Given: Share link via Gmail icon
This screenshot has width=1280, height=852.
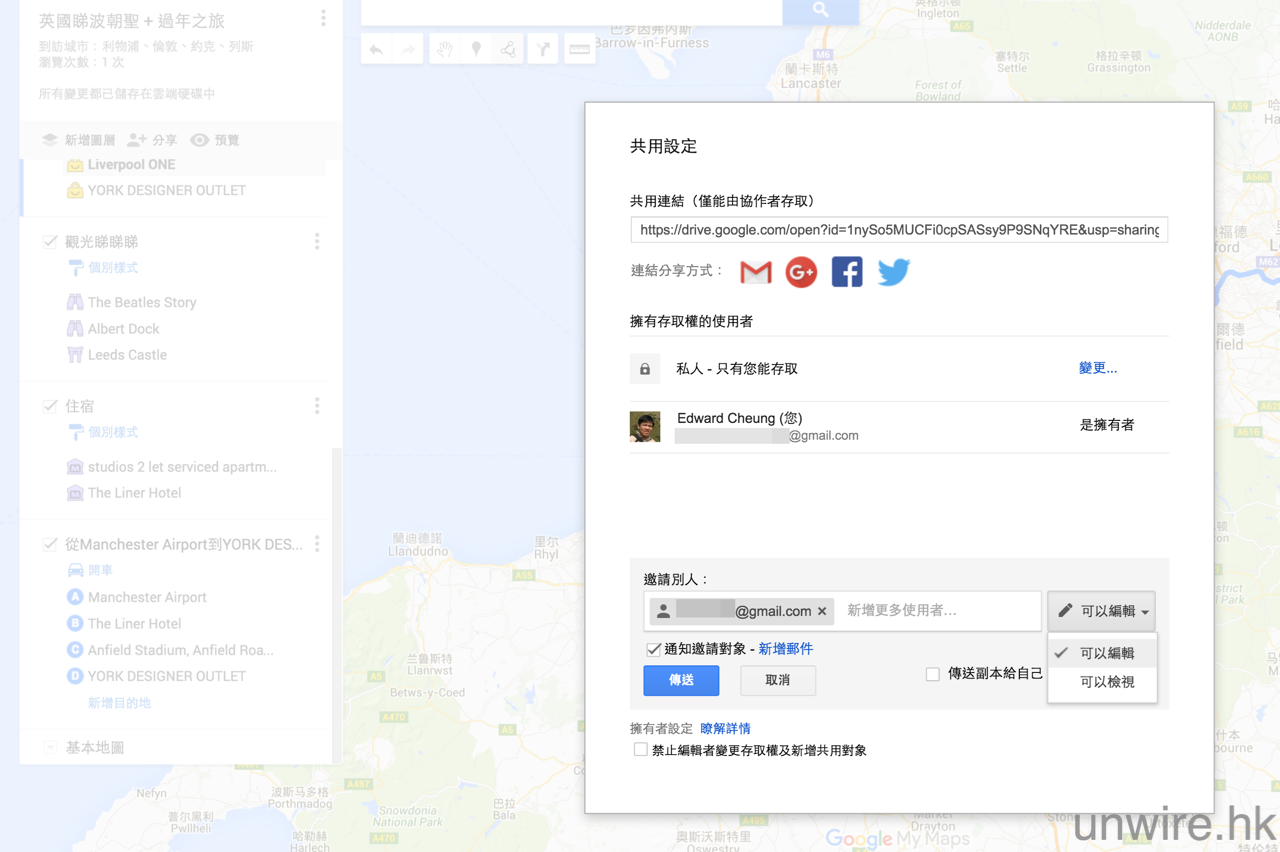Looking at the screenshot, I should click(756, 272).
